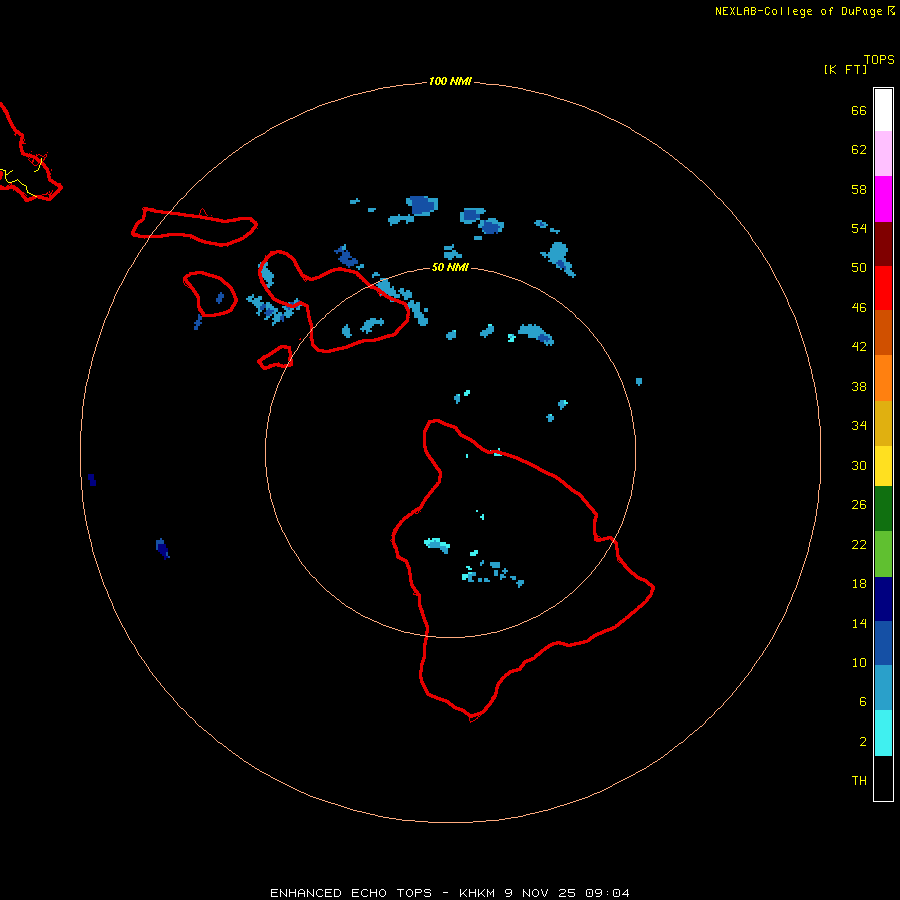This screenshot has width=900, height=900.
Task: Select the TH threshold label
Action: click(x=859, y=781)
